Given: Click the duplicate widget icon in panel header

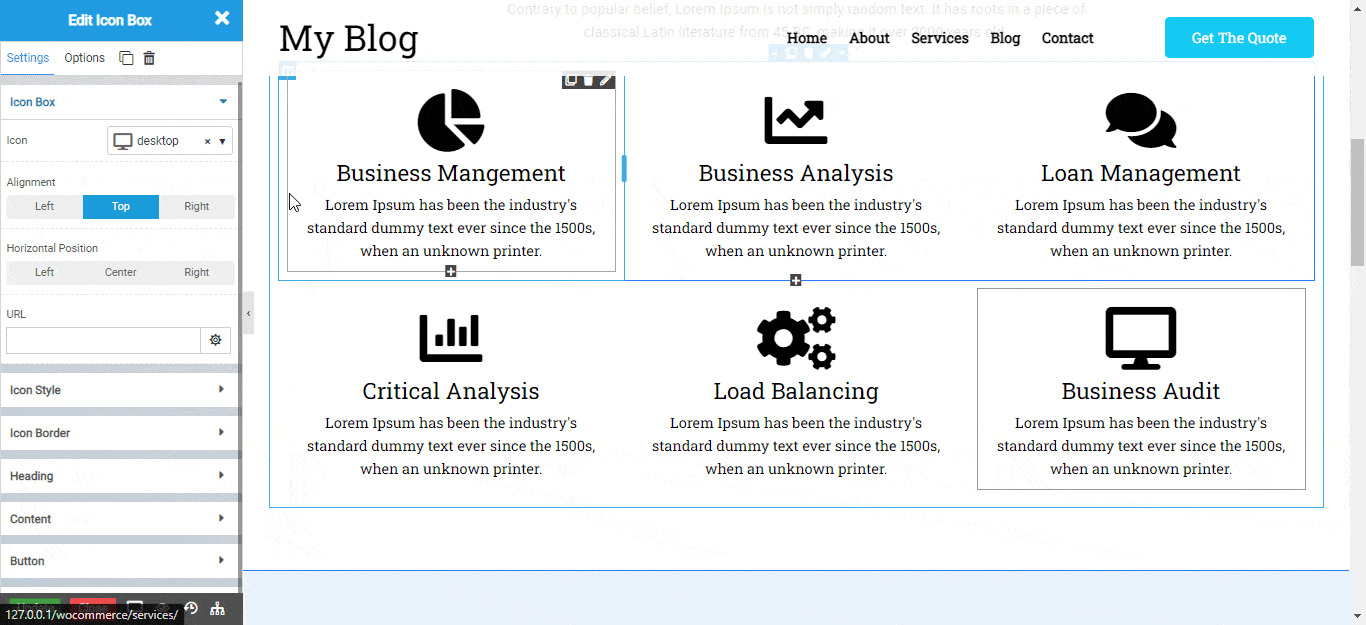Looking at the screenshot, I should 126,58.
